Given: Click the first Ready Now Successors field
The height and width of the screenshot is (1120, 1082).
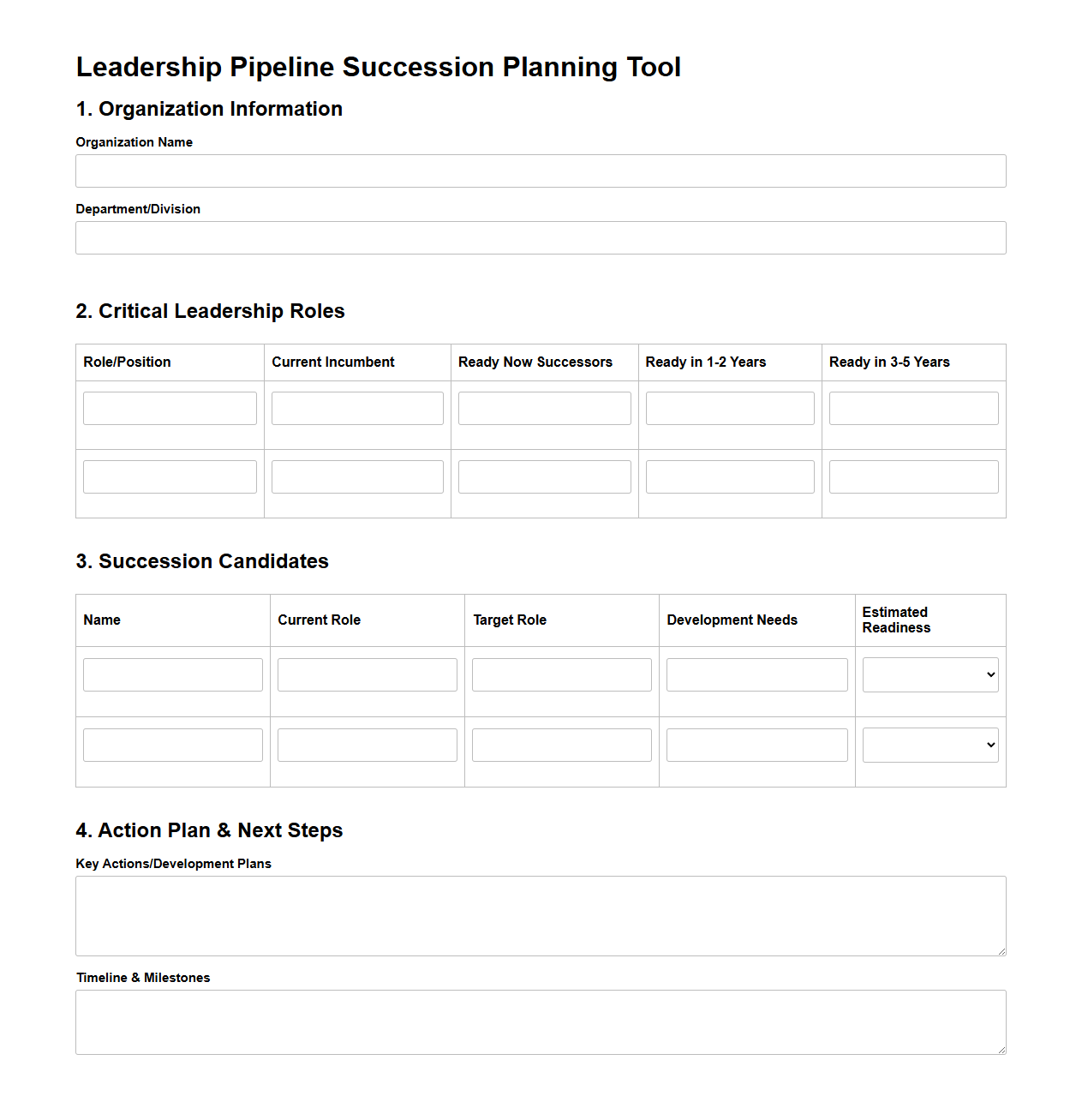Looking at the screenshot, I should pos(544,408).
